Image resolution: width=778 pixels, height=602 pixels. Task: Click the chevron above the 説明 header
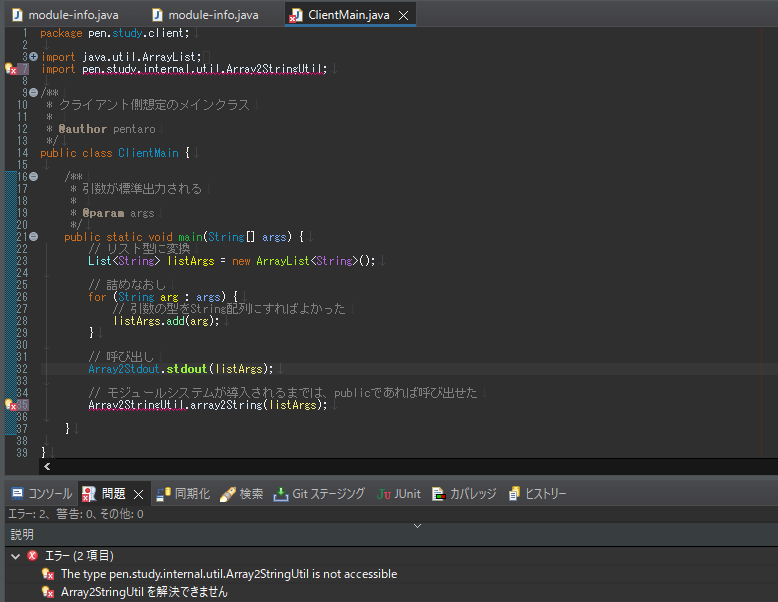(417, 526)
